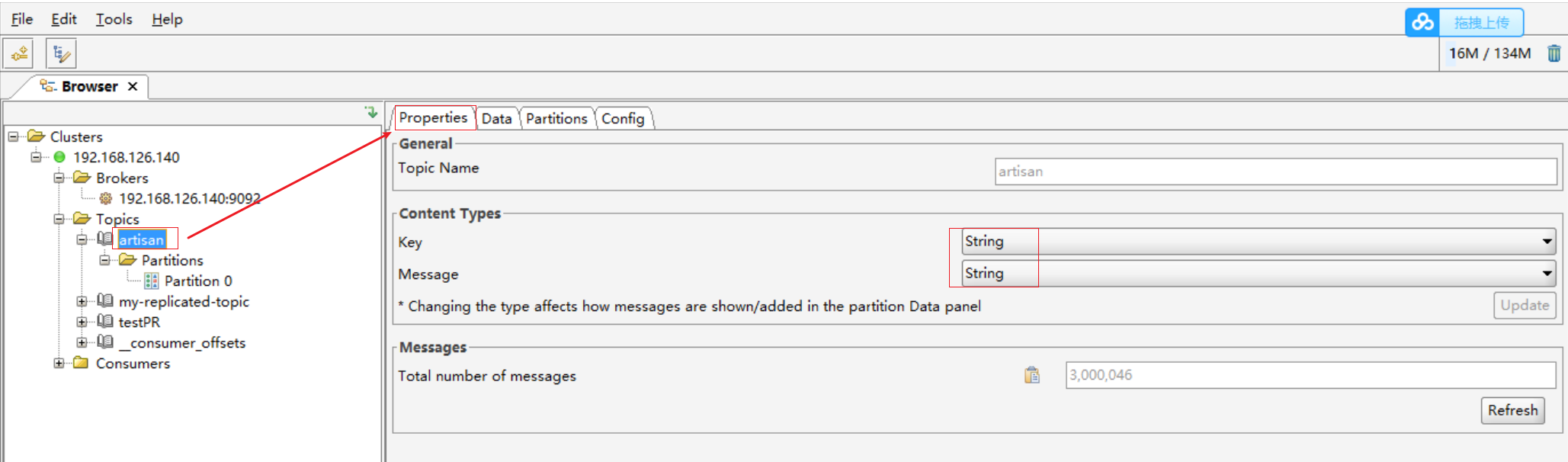Collapse the Topics node

tap(59, 219)
